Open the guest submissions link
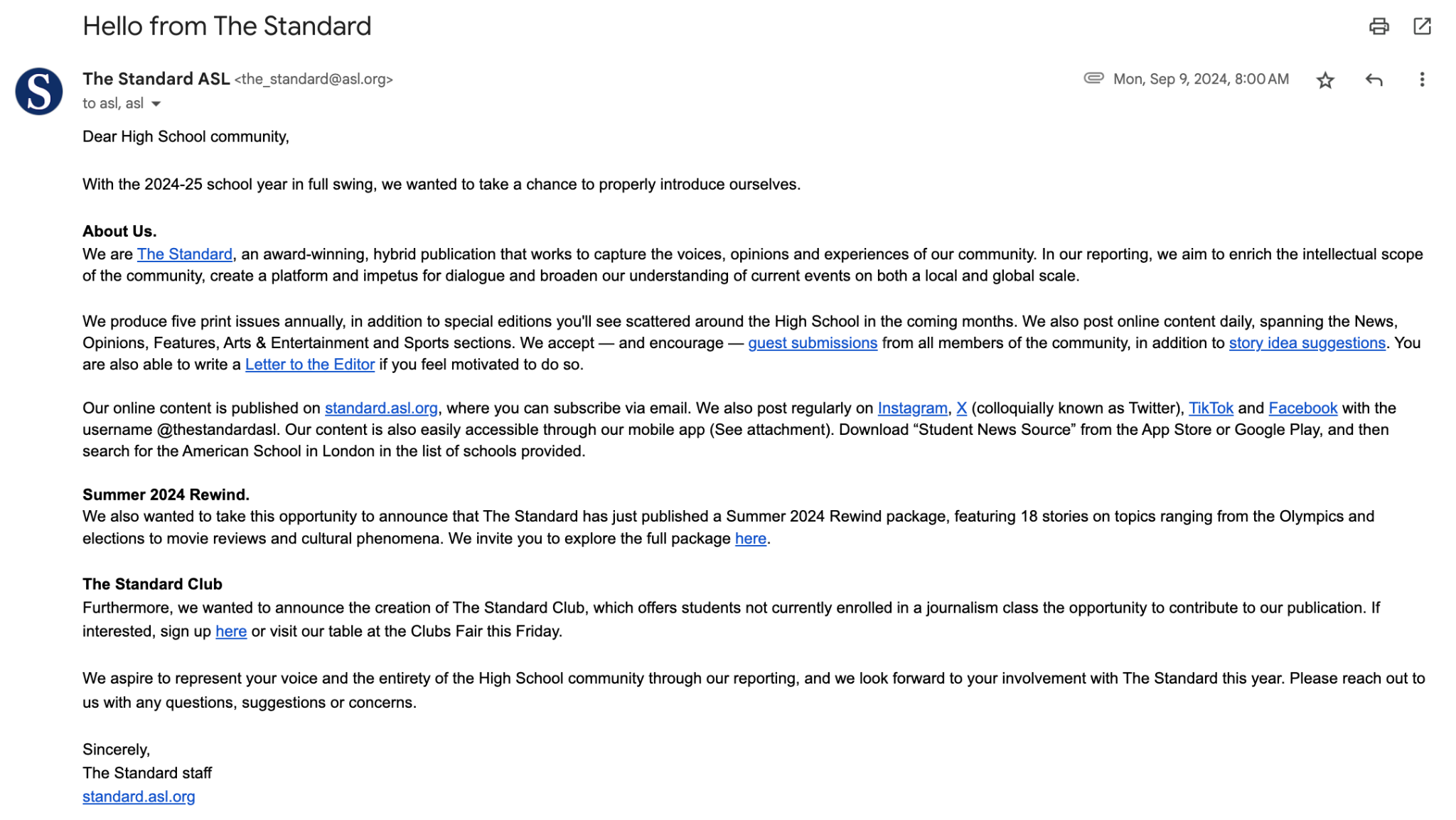 [x=813, y=343]
